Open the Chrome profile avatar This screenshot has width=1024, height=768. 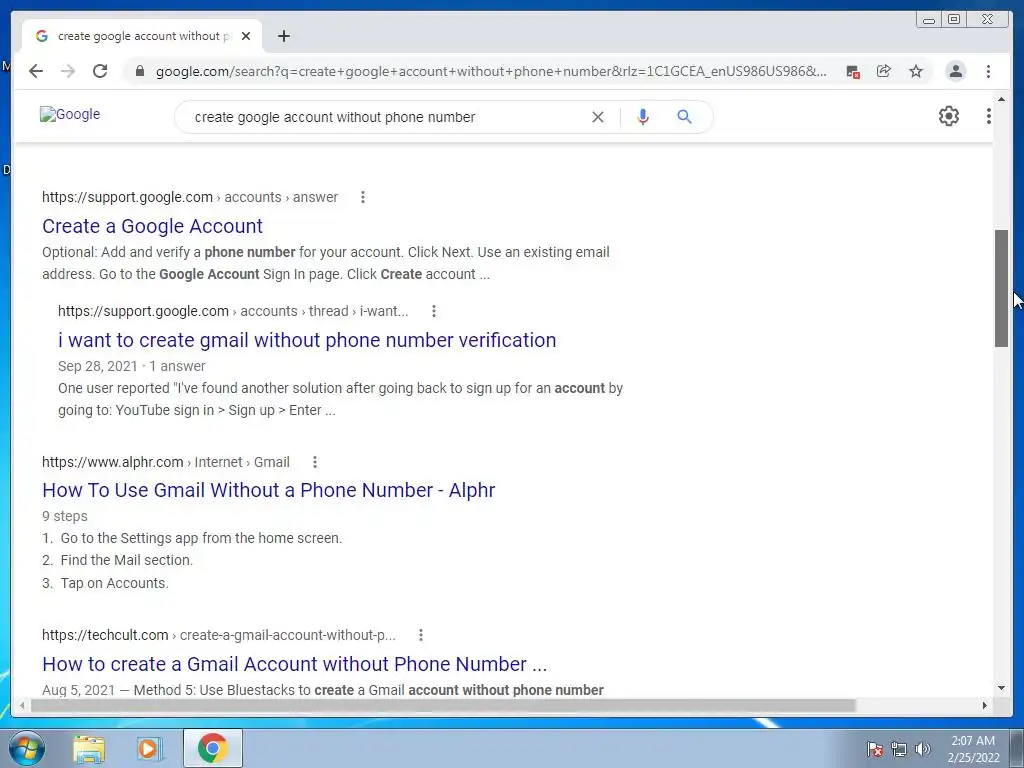click(955, 71)
